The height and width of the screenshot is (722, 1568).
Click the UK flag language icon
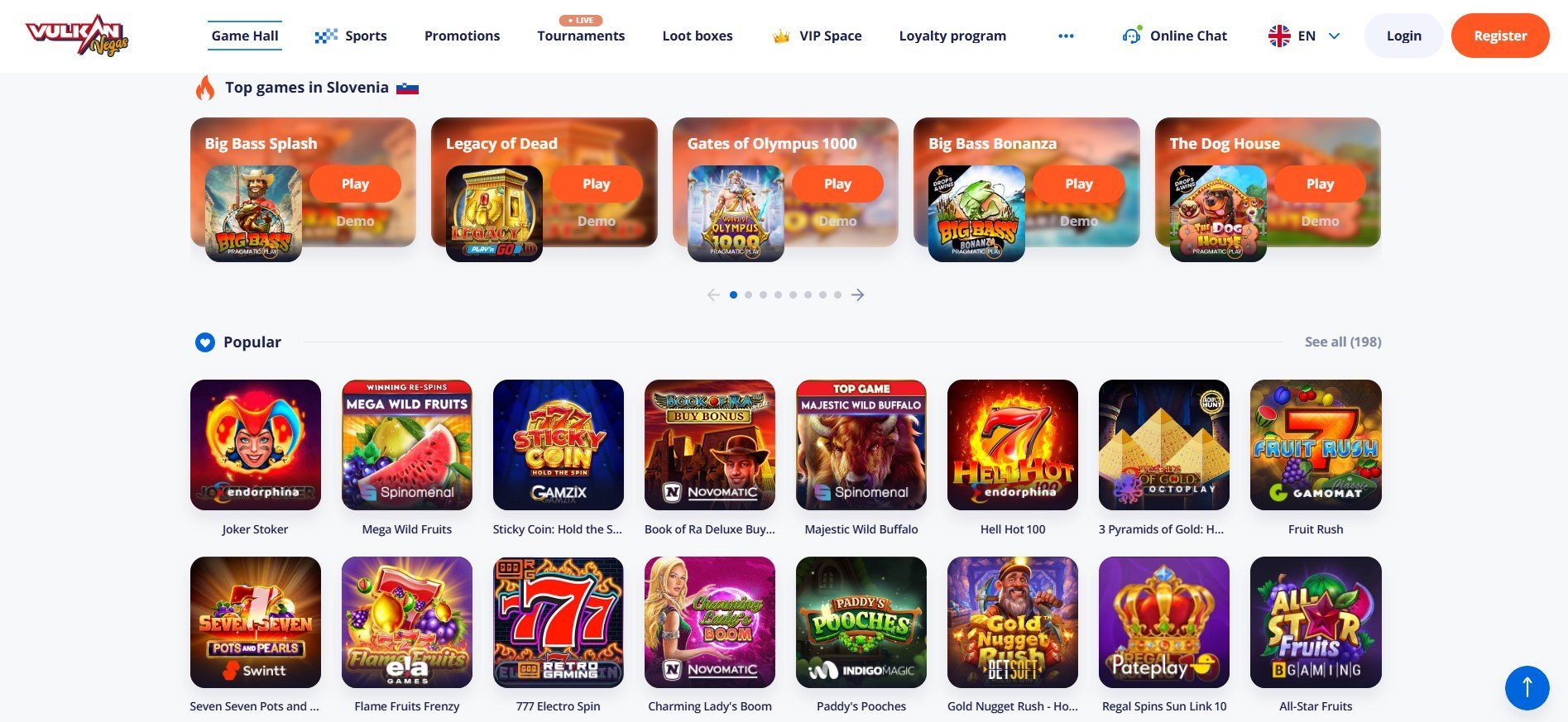click(1279, 36)
